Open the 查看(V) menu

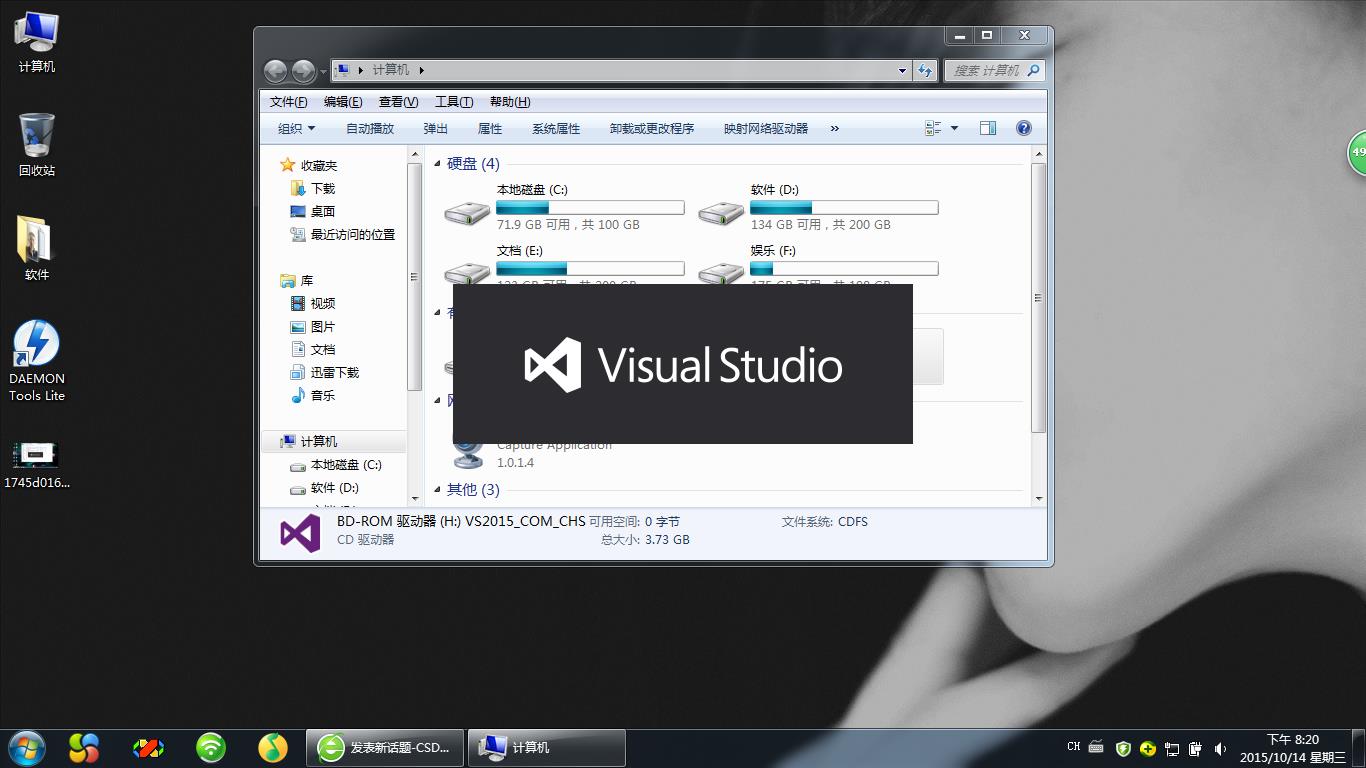(398, 102)
